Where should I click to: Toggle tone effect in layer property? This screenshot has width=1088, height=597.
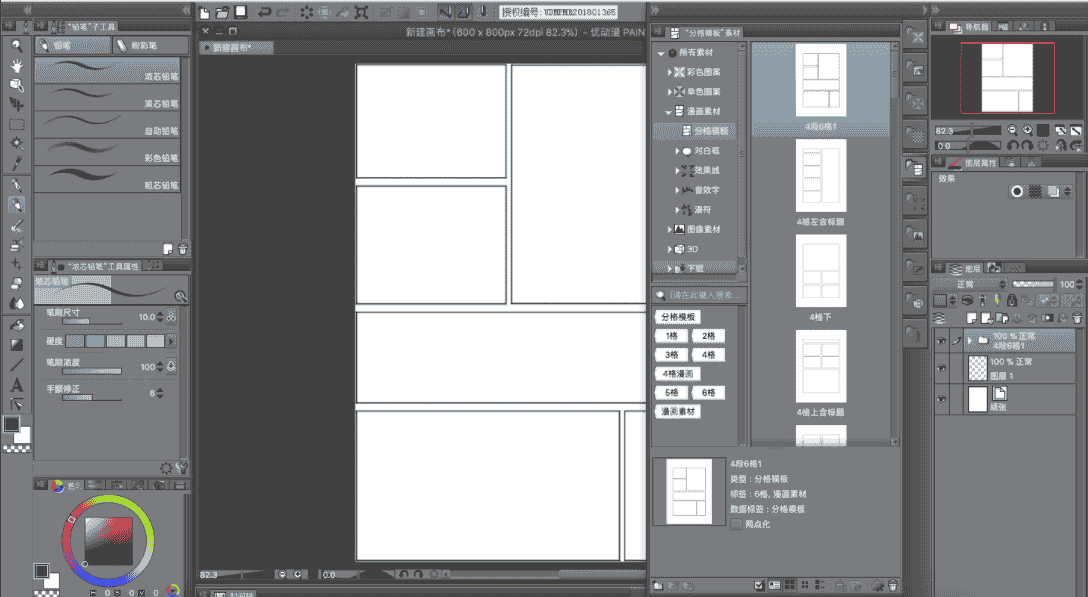coord(1035,192)
